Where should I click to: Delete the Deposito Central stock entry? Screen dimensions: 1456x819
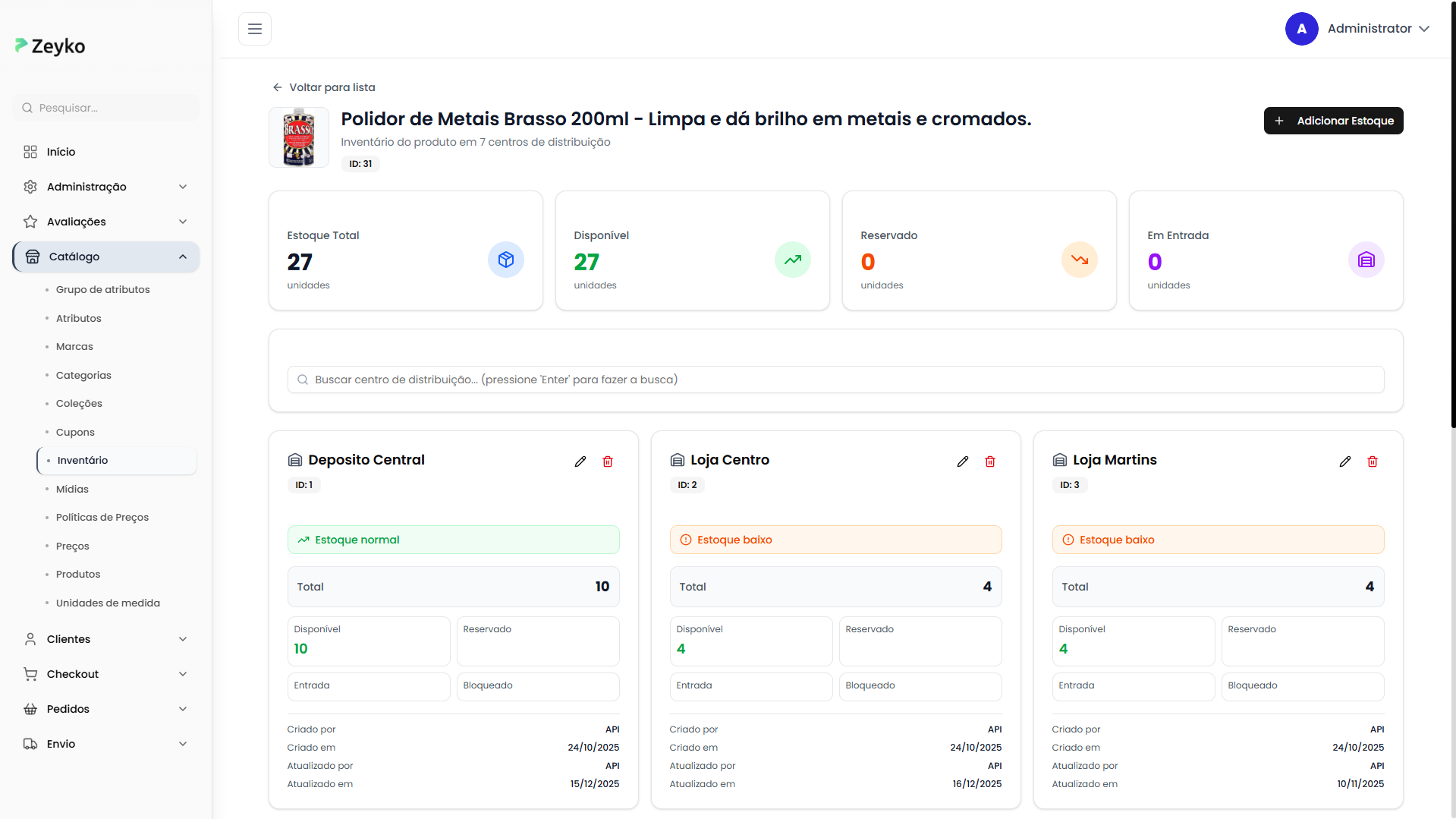click(608, 461)
